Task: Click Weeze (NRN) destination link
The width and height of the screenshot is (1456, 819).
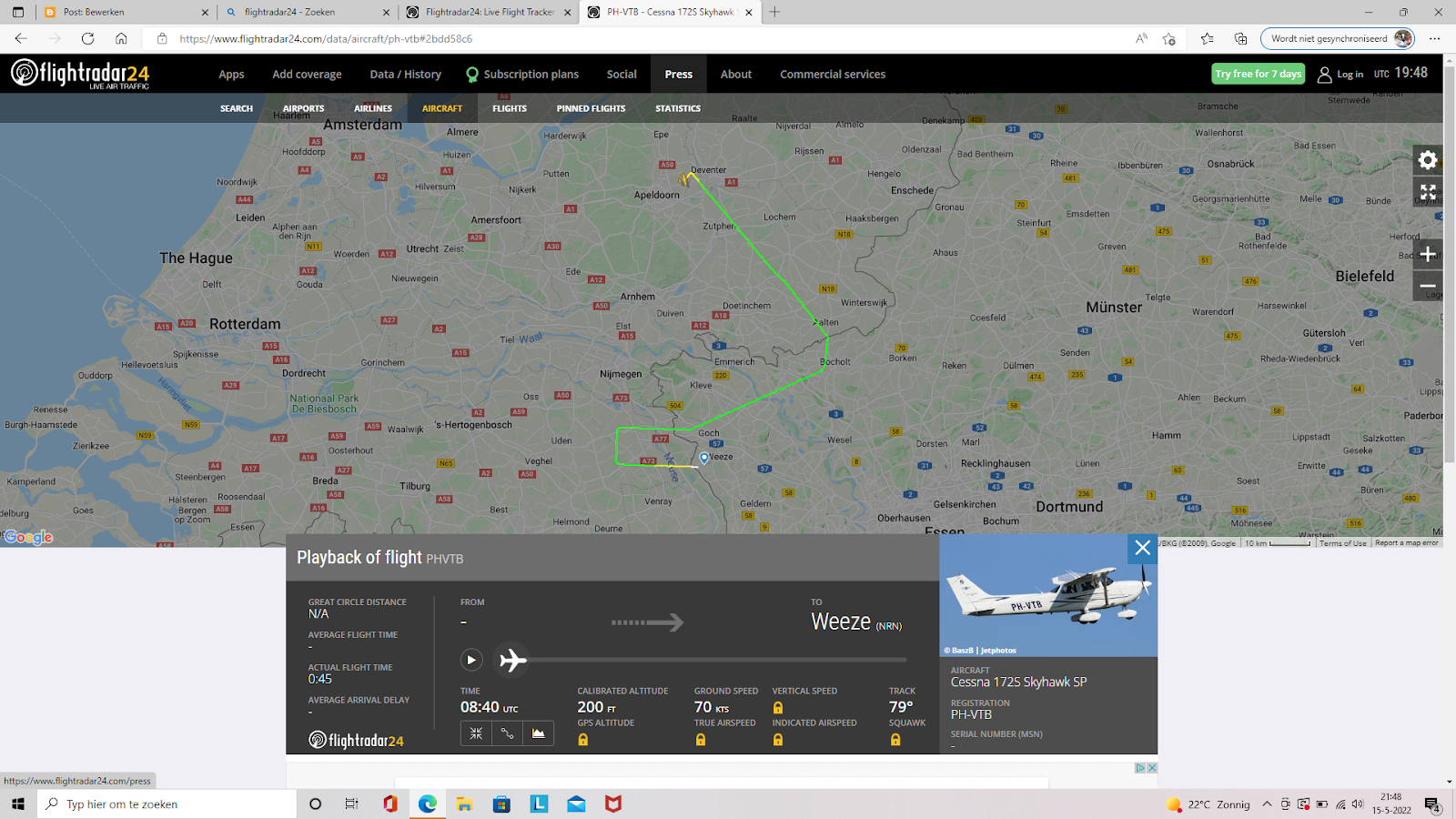Action: (x=856, y=622)
